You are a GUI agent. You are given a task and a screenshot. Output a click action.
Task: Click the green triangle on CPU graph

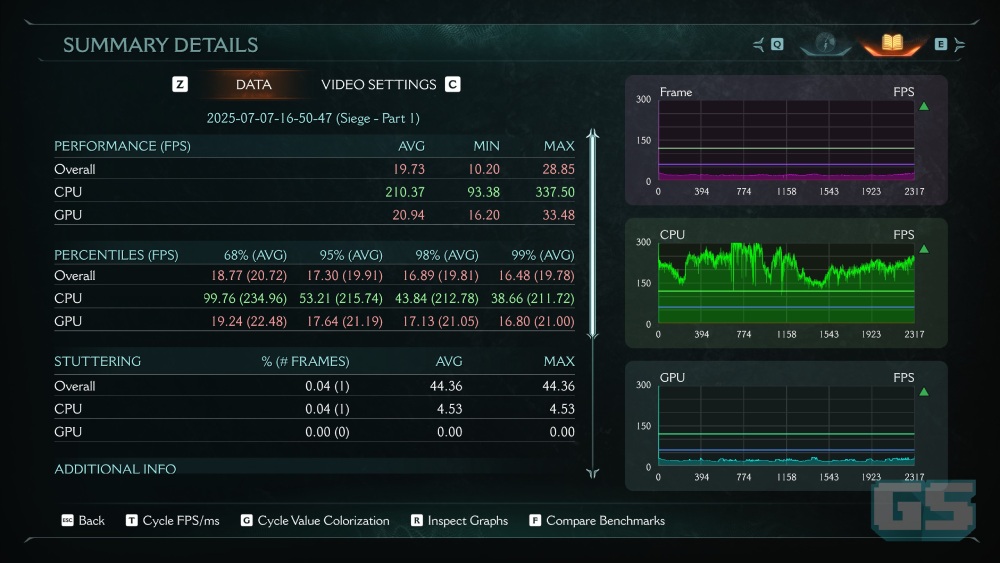[x=923, y=249]
